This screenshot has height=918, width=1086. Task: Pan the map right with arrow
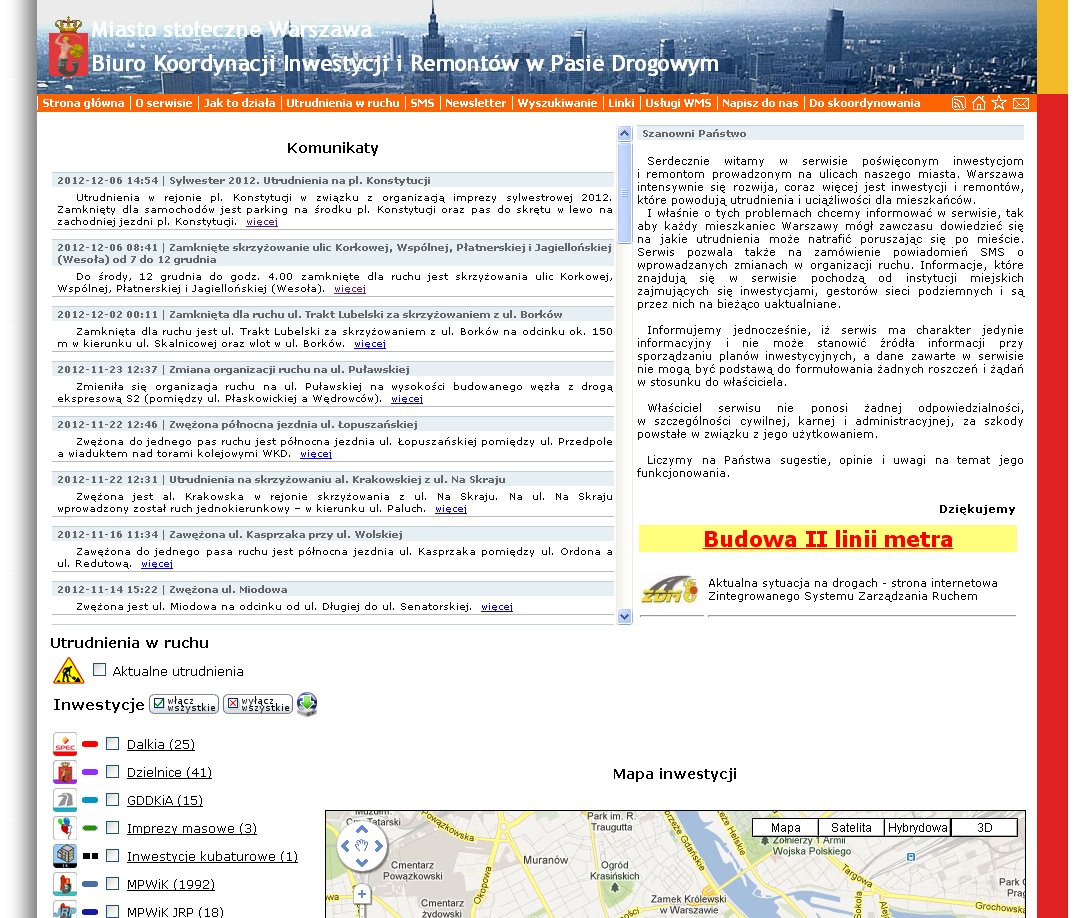[379, 846]
